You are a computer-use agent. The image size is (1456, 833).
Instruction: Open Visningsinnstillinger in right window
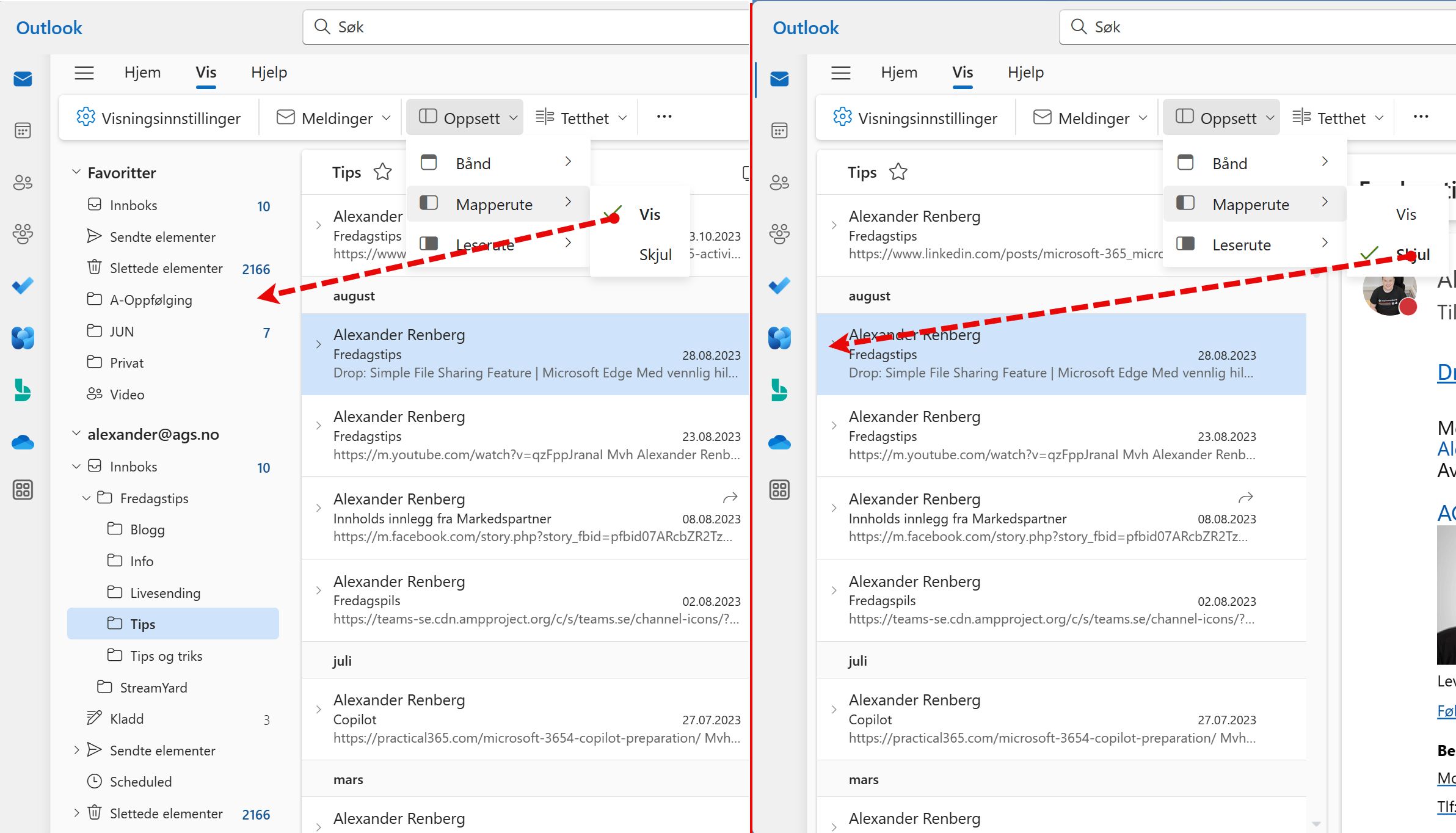pyautogui.click(x=915, y=117)
